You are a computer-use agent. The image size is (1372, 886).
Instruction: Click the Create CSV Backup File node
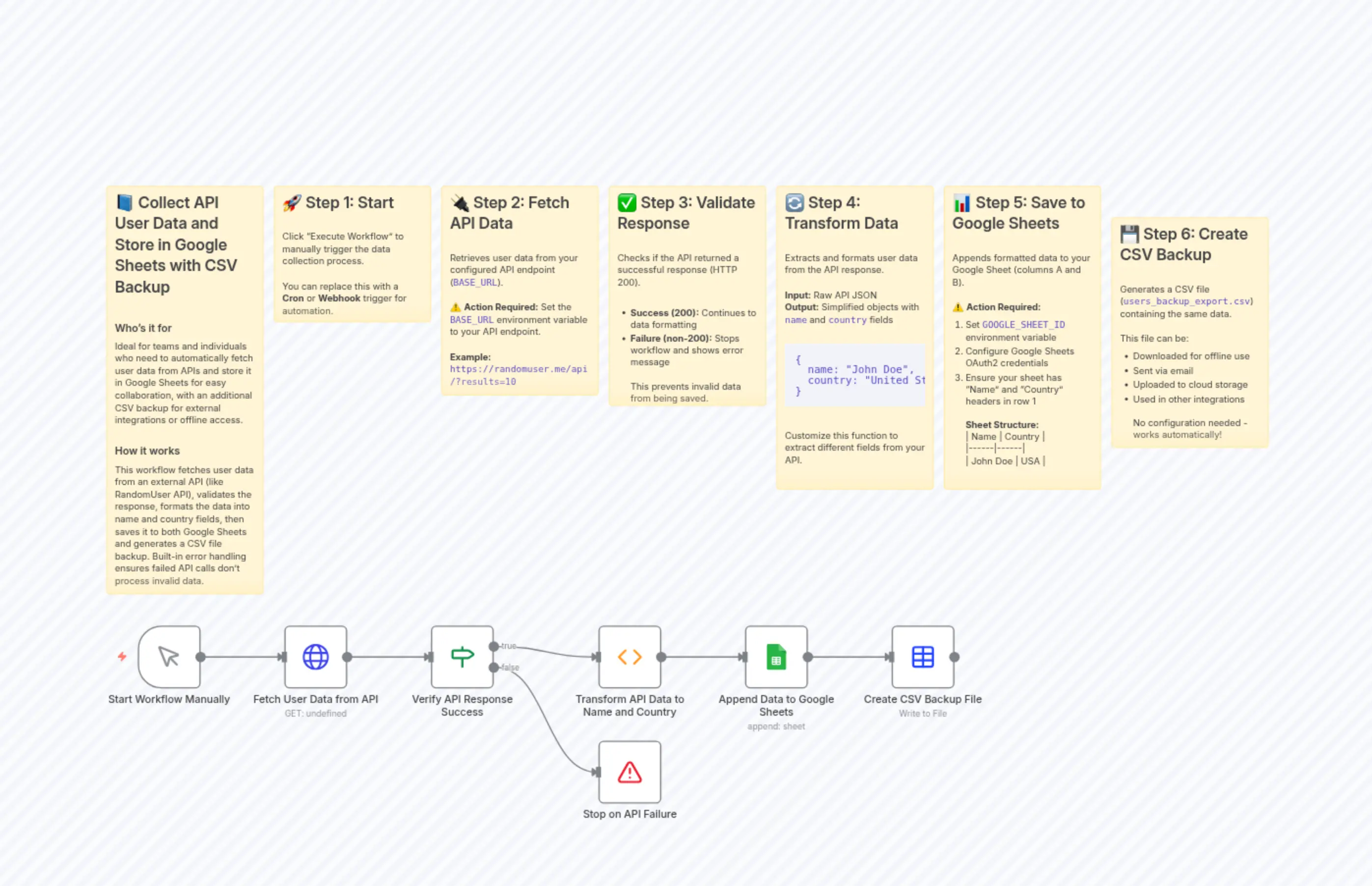pyautogui.click(x=923, y=656)
